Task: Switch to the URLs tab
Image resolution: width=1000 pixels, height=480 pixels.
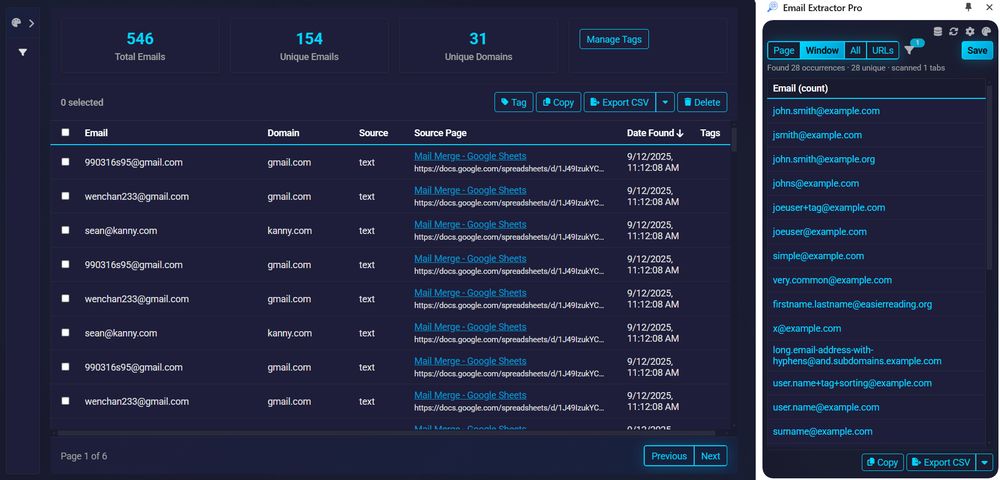Action: [x=883, y=50]
